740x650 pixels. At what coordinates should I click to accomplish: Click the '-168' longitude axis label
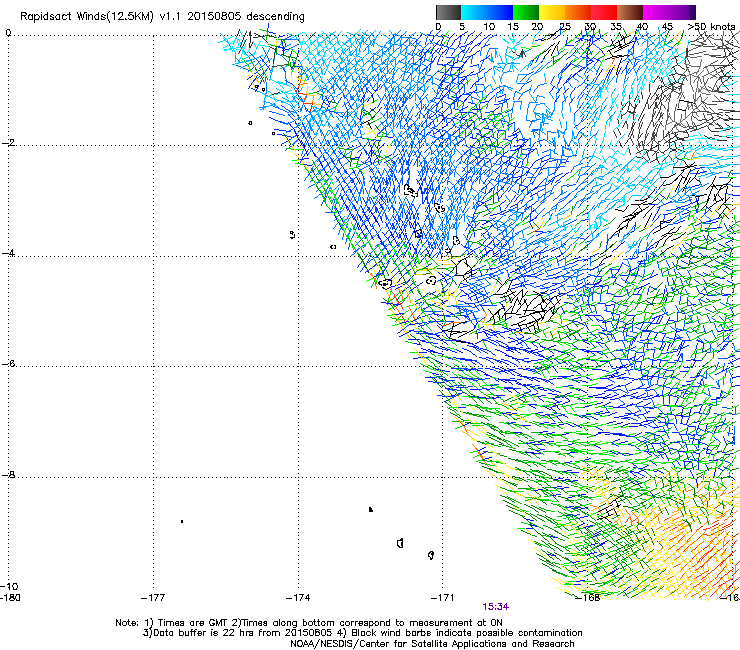tap(588, 598)
